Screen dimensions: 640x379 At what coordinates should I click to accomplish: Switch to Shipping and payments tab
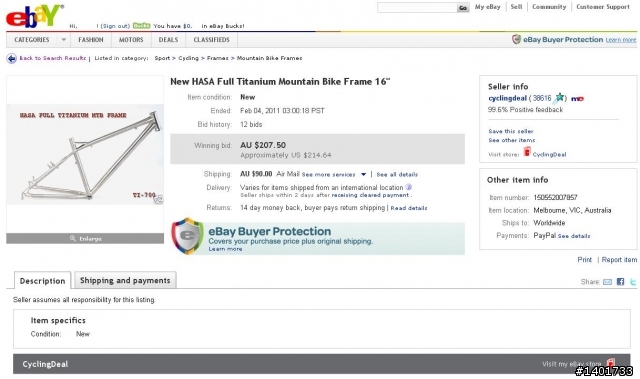pyautogui.click(x=125, y=280)
